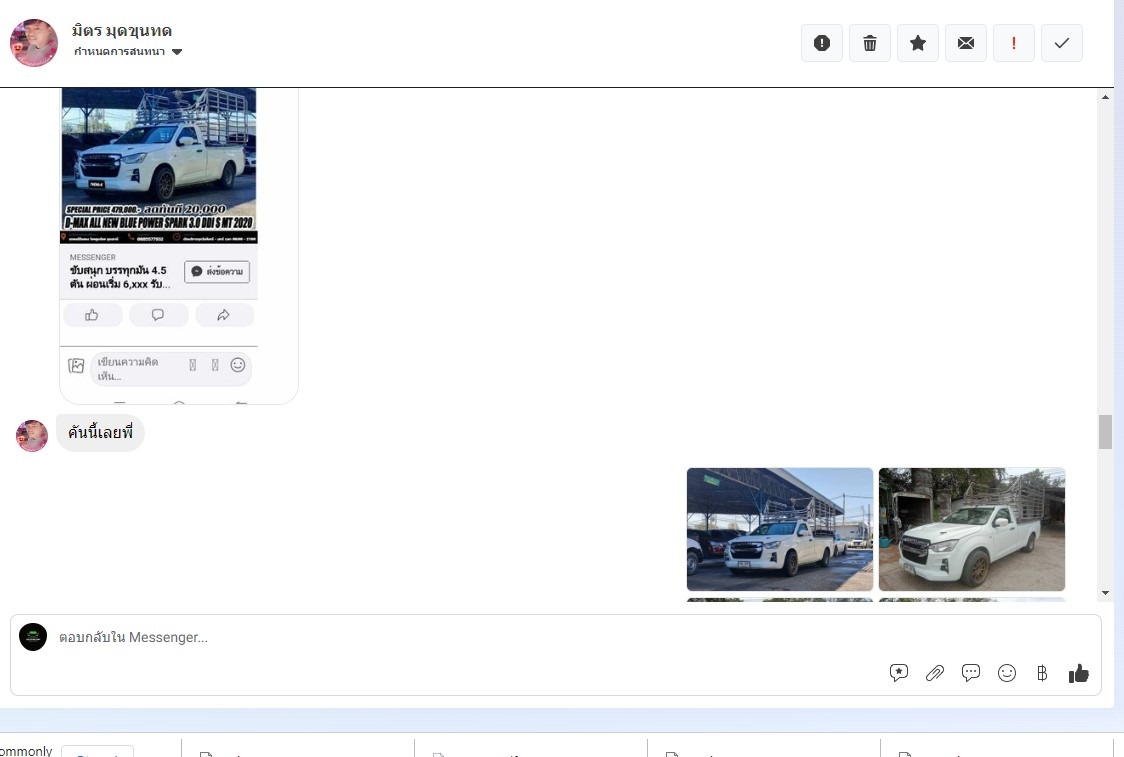
Task: Click the chat scrollbar down arrow
Action: [1105, 593]
